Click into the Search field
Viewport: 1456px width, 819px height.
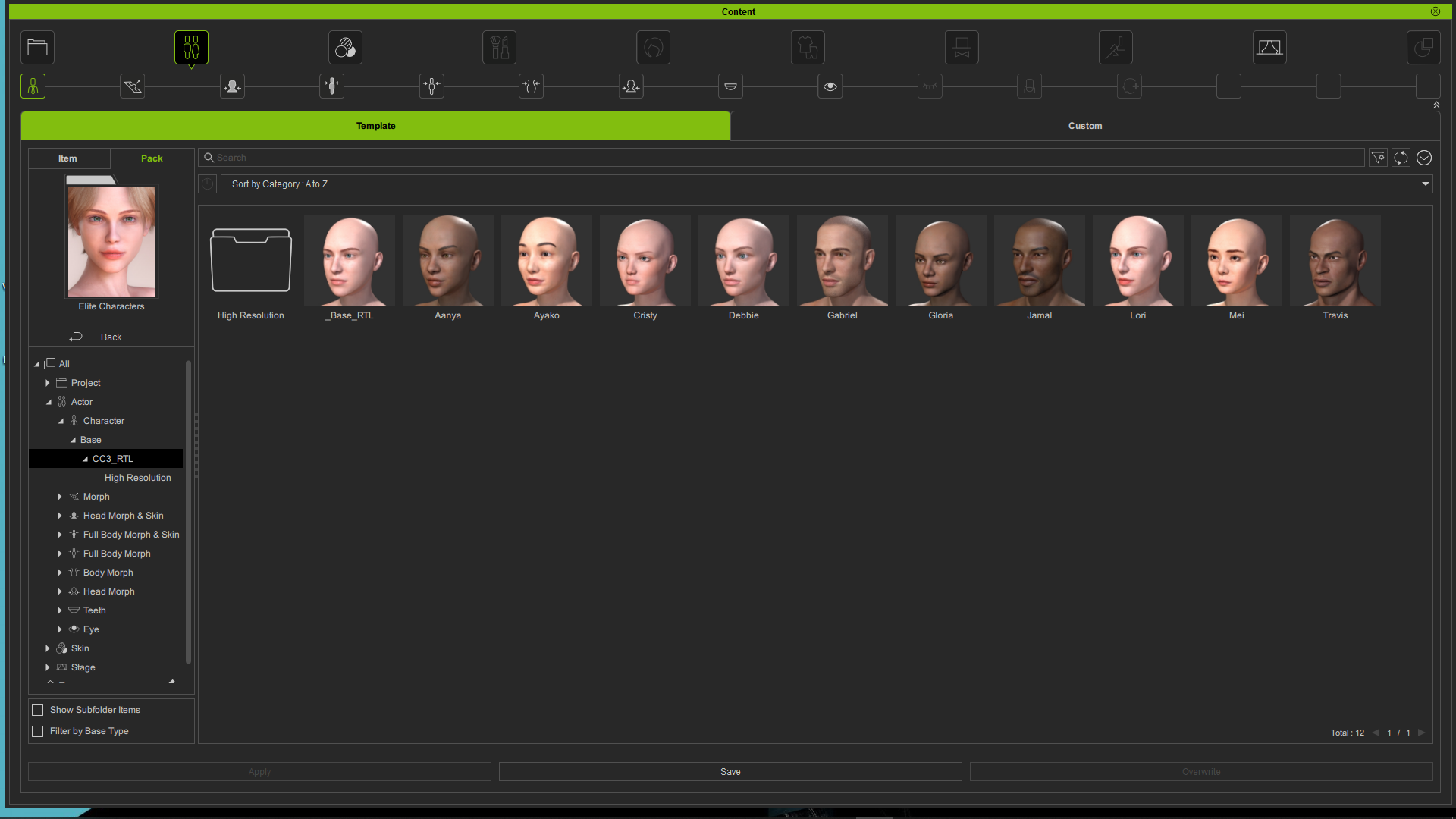click(x=781, y=158)
